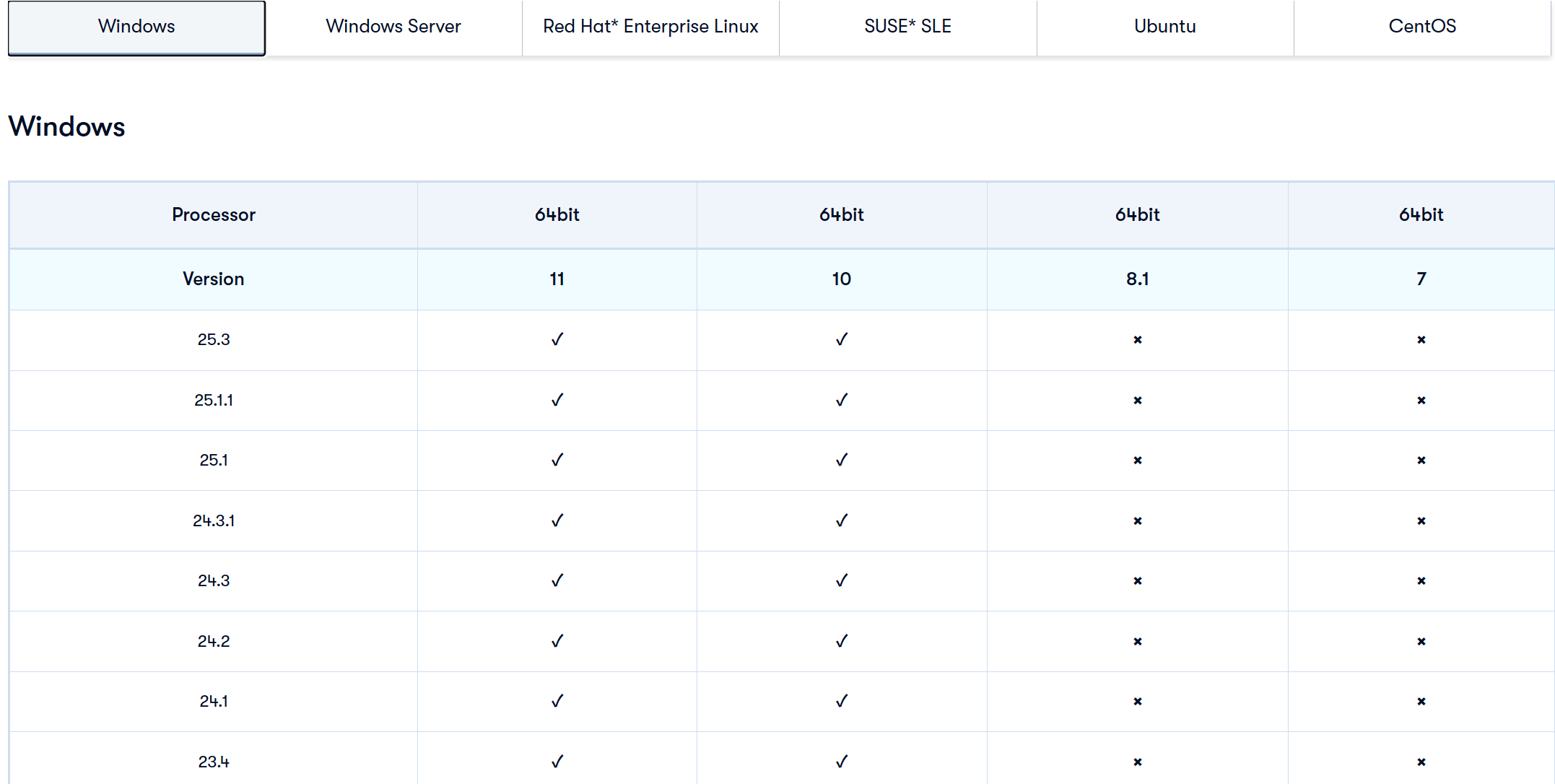Click checkmark for 24.3 on Windows 11
The width and height of the screenshot is (1555, 784).
[x=557, y=580]
